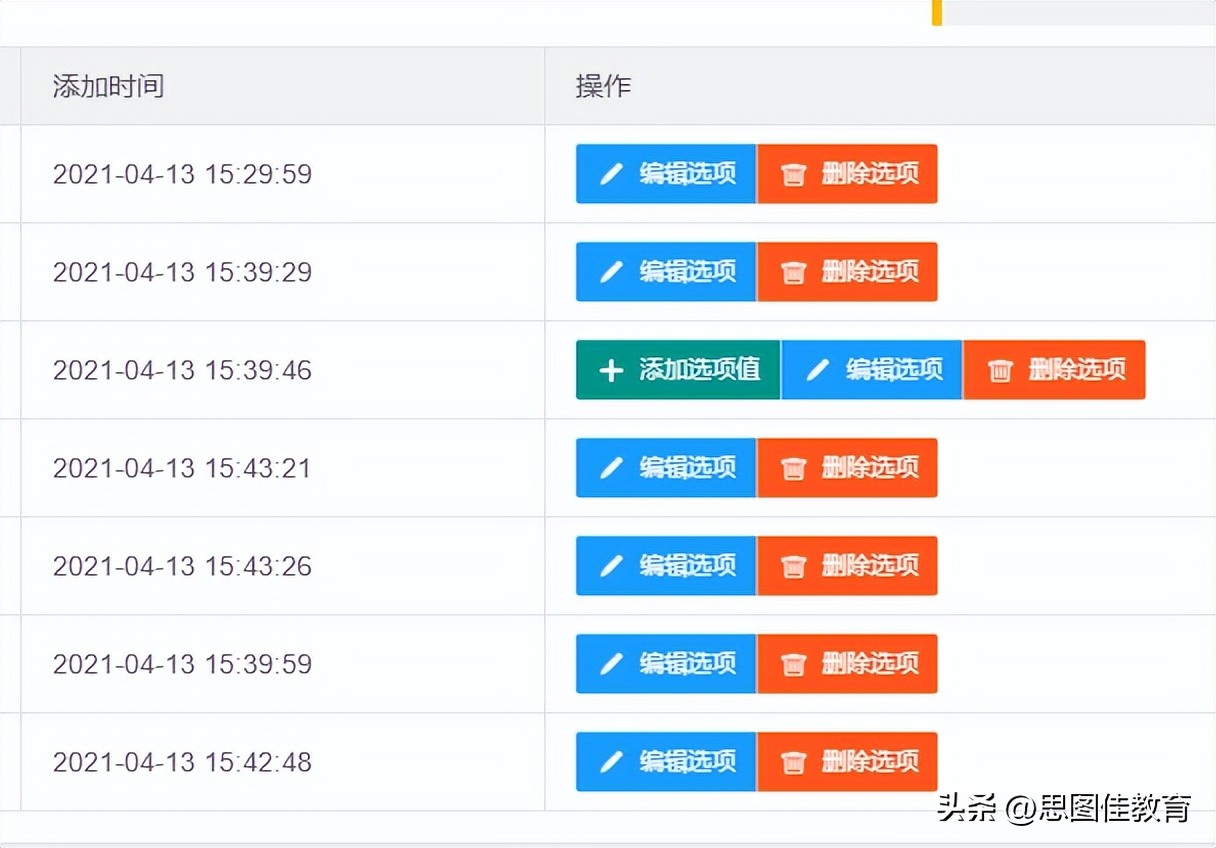Click the trash icon in the 15:39:46 row
This screenshot has height=848, width=1216.
999,369
